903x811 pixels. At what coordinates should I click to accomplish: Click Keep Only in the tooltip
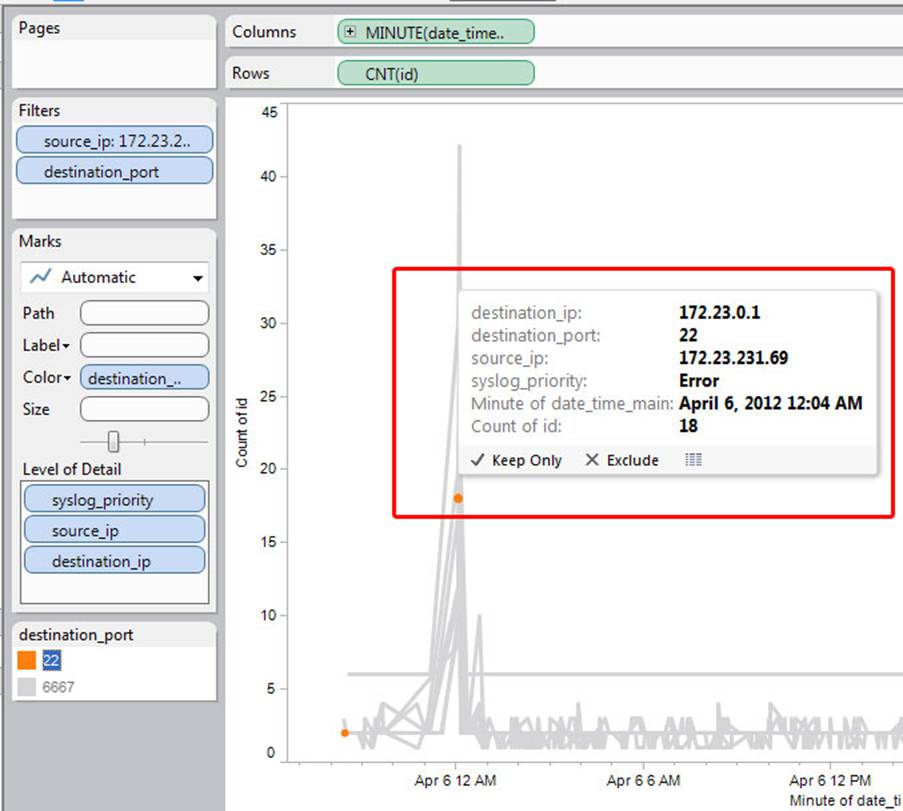tap(526, 460)
